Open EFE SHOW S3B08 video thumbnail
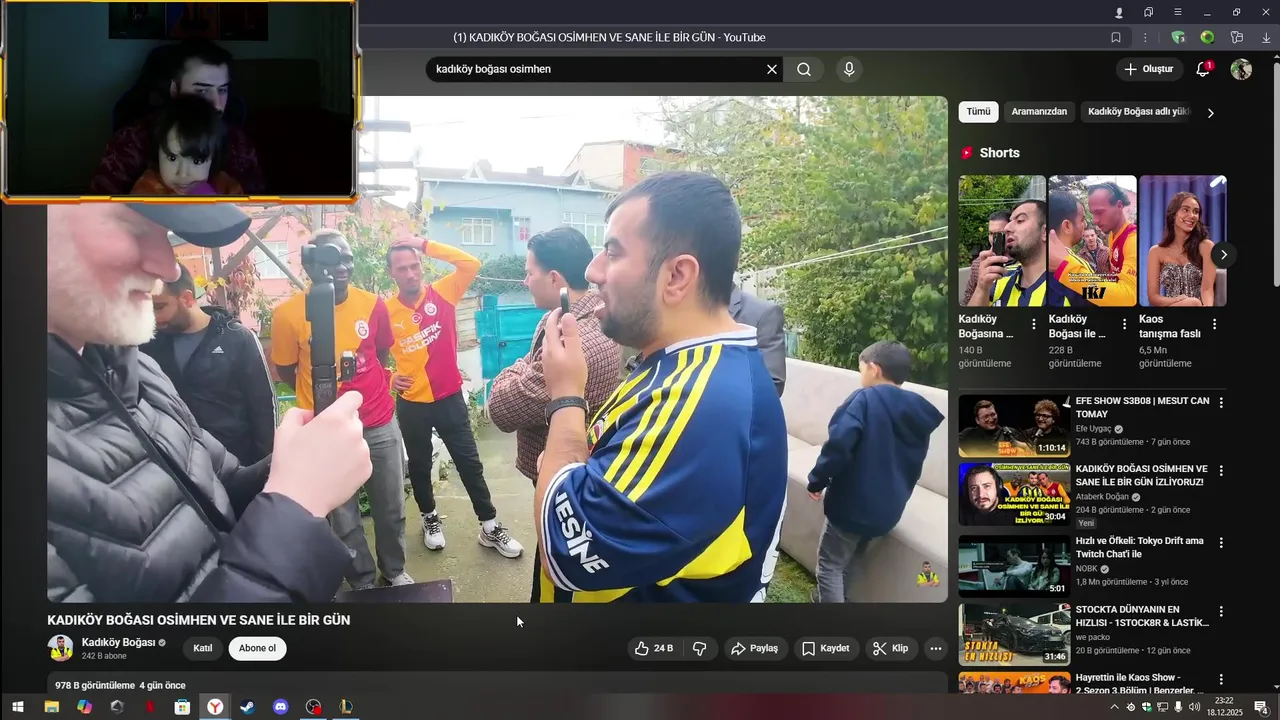The height and width of the screenshot is (720, 1280). click(1014, 426)
